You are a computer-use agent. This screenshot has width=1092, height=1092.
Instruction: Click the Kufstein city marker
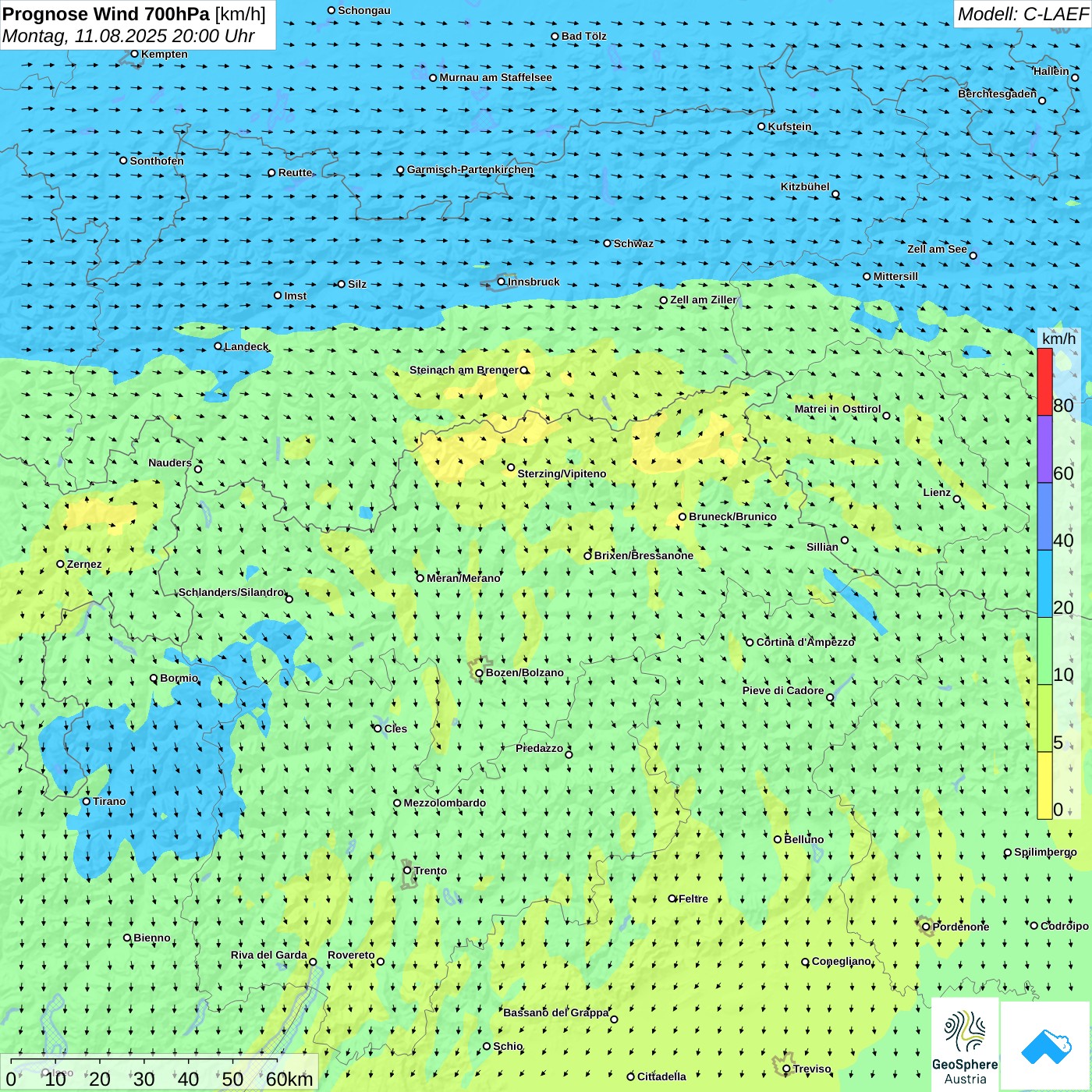coord(762,126)
